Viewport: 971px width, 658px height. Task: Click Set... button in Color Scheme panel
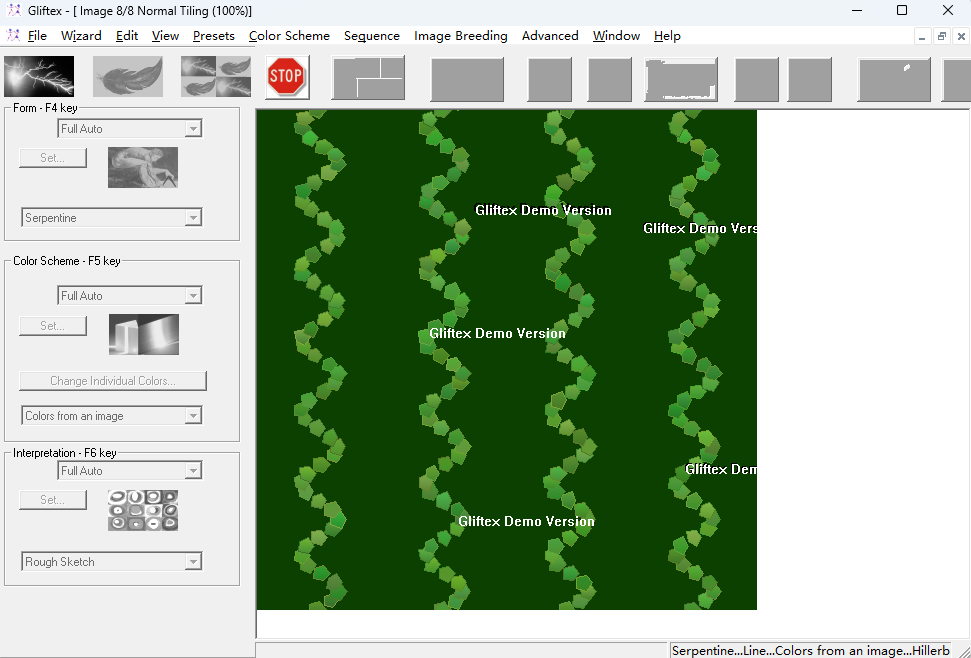point(53,326)
